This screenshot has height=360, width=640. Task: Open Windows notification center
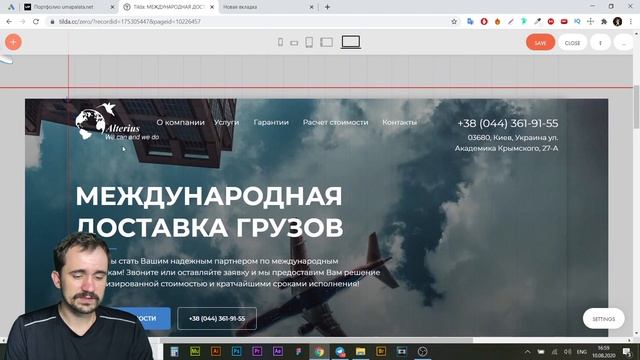click(627, 351)
